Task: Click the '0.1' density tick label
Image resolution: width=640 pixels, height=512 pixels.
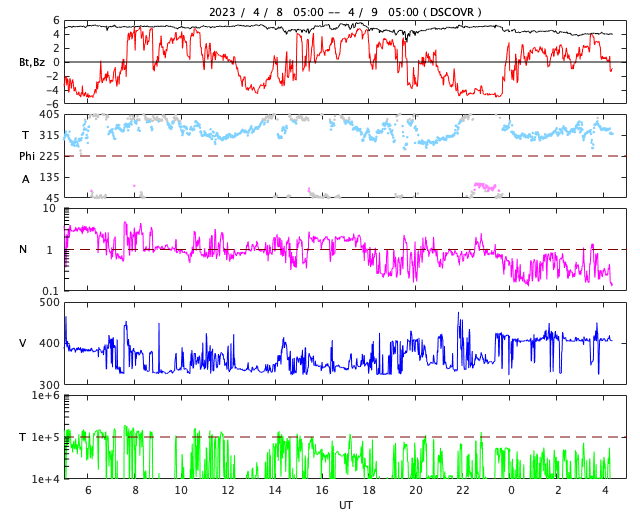Action: click(x=51, y=291)
